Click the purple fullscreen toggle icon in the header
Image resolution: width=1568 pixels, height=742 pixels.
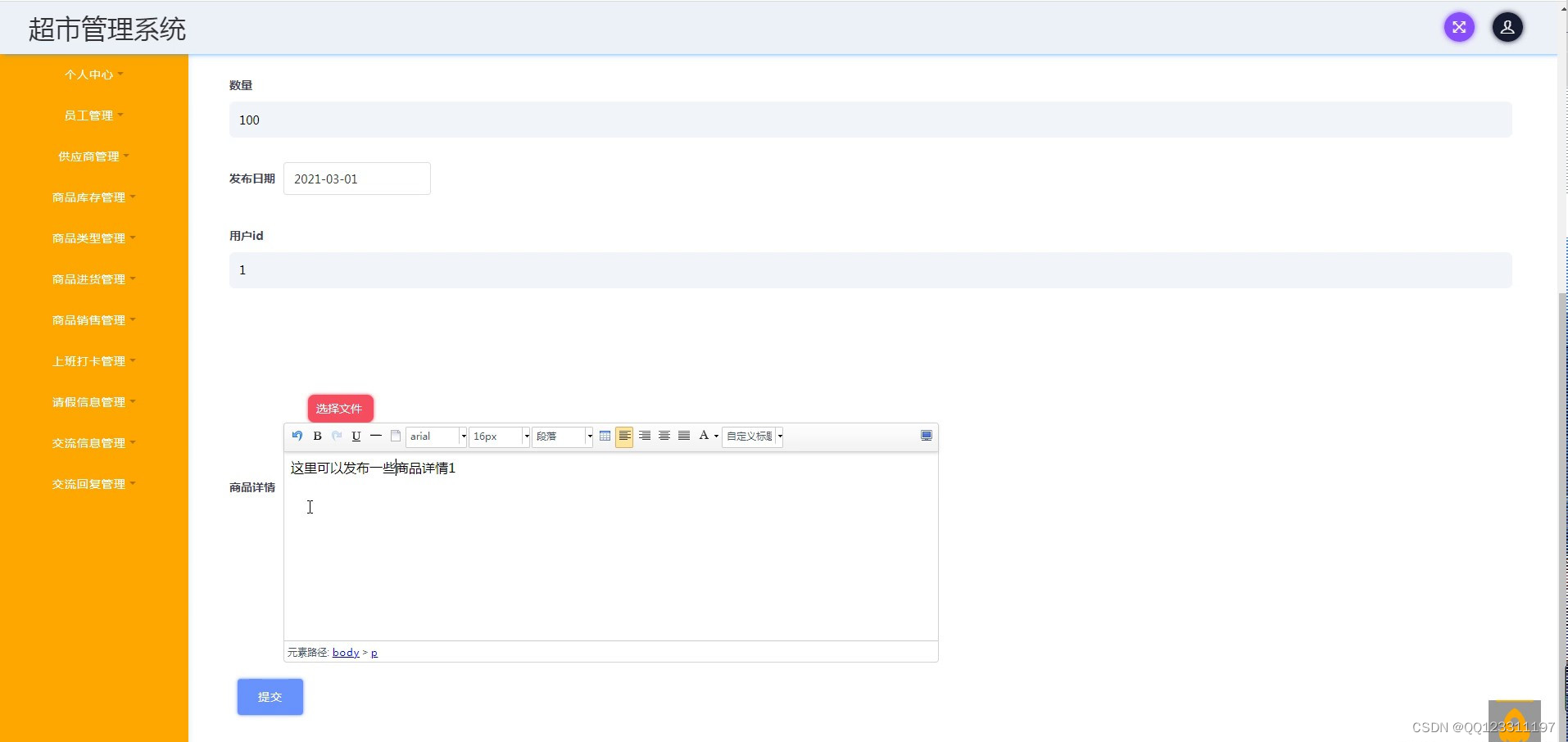pyautogui.click(x=1459, y=27)
